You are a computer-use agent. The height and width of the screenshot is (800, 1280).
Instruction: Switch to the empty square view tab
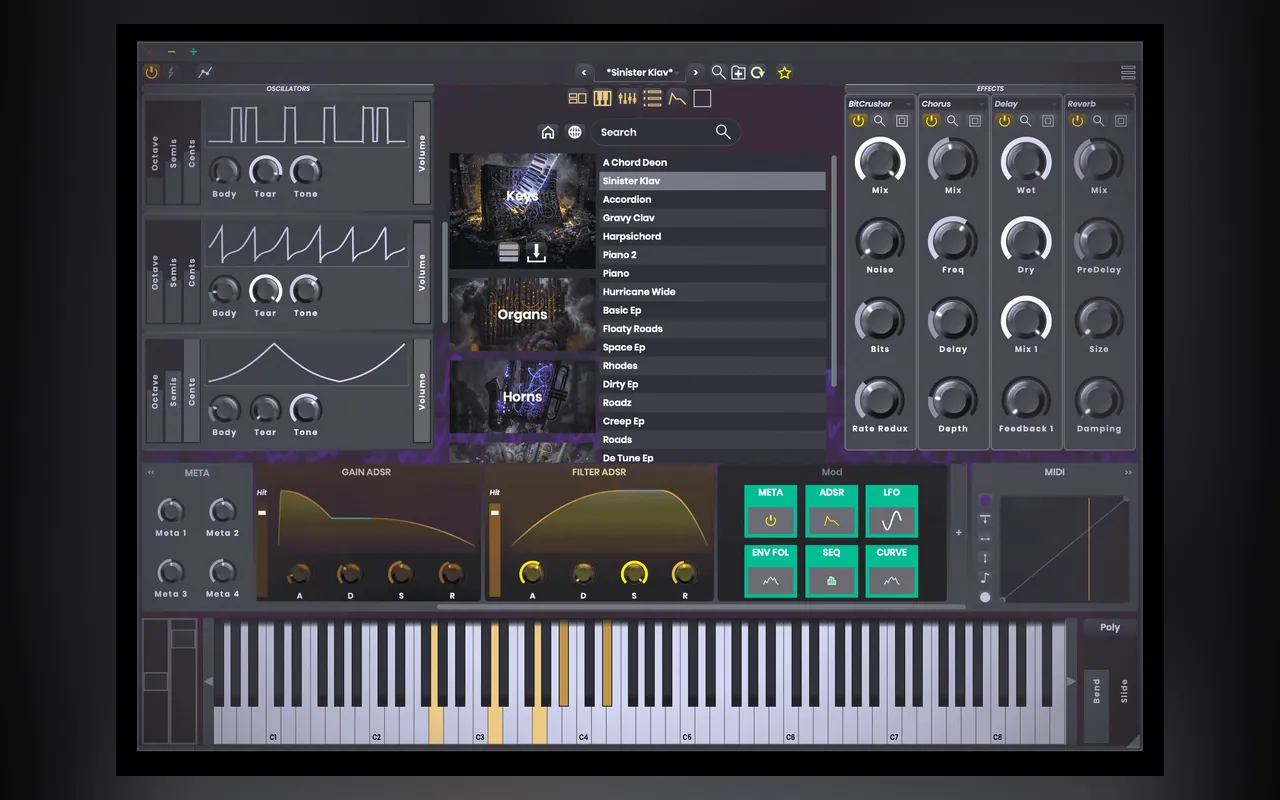point(702,98)
